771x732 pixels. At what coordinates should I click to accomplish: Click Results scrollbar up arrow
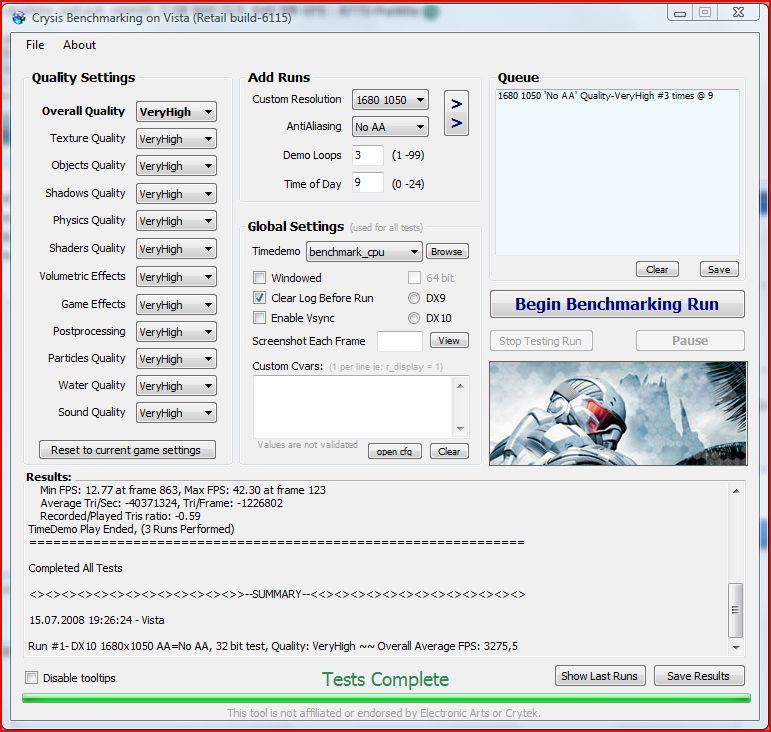pos(736,491)
